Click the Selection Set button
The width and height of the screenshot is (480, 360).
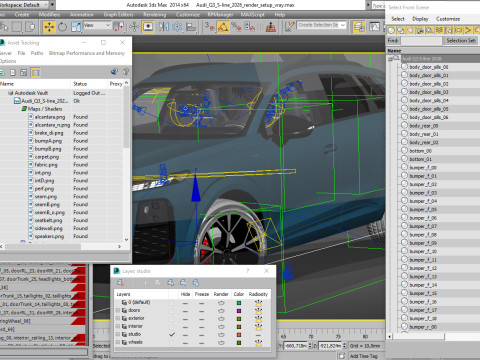[x=461, y=41]
